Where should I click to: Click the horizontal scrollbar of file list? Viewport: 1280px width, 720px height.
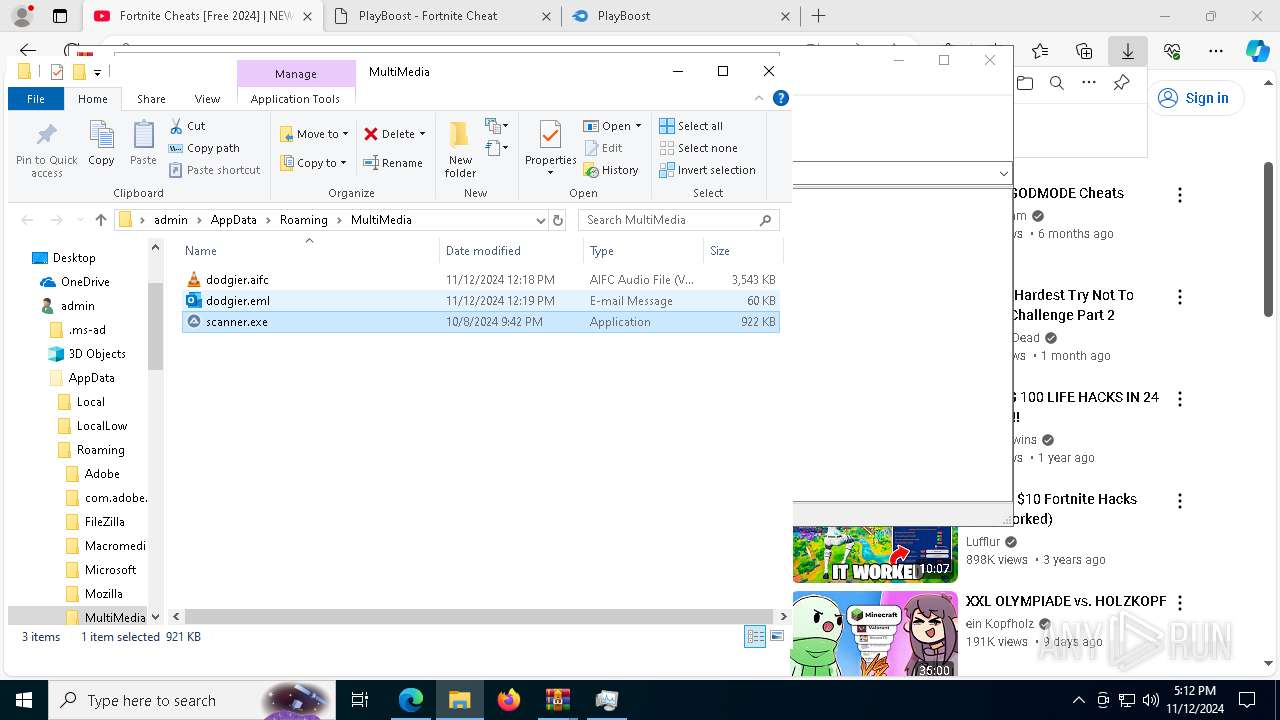point(480,617)
